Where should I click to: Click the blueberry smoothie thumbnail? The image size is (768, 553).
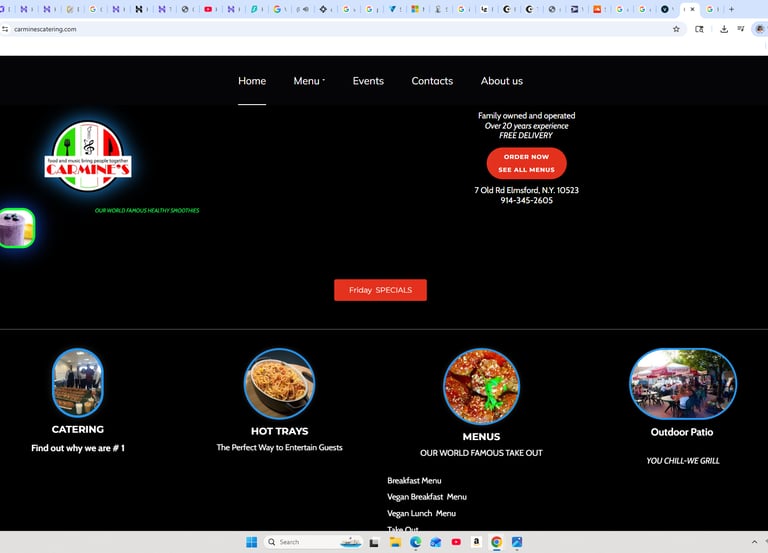(17, 228)
